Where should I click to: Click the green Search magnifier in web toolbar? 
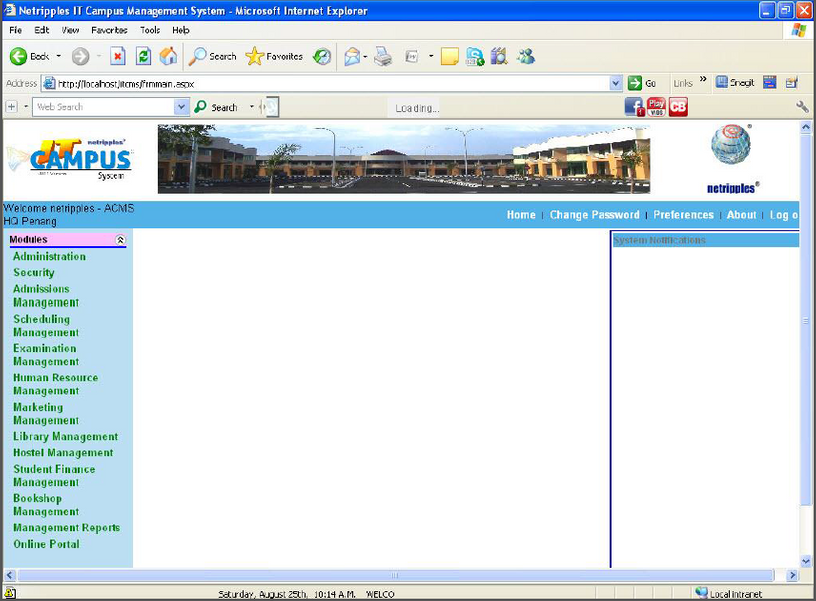[x=200, y=107]
